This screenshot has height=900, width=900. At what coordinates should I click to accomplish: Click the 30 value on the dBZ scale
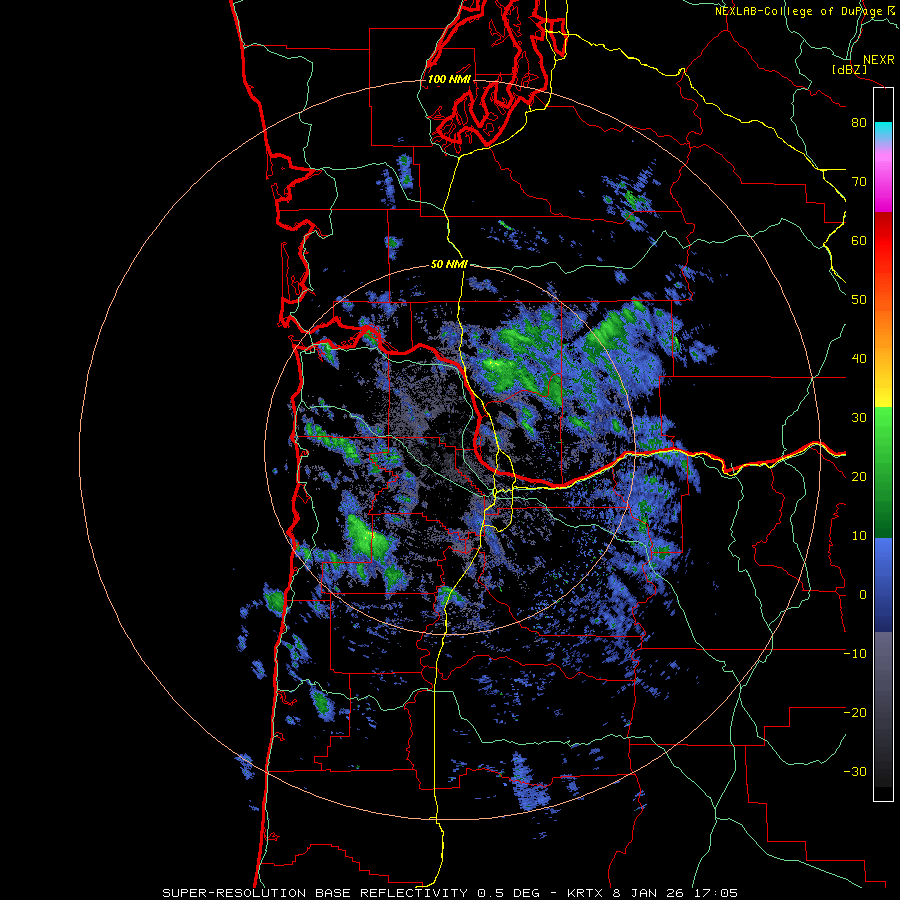point(859,418)
